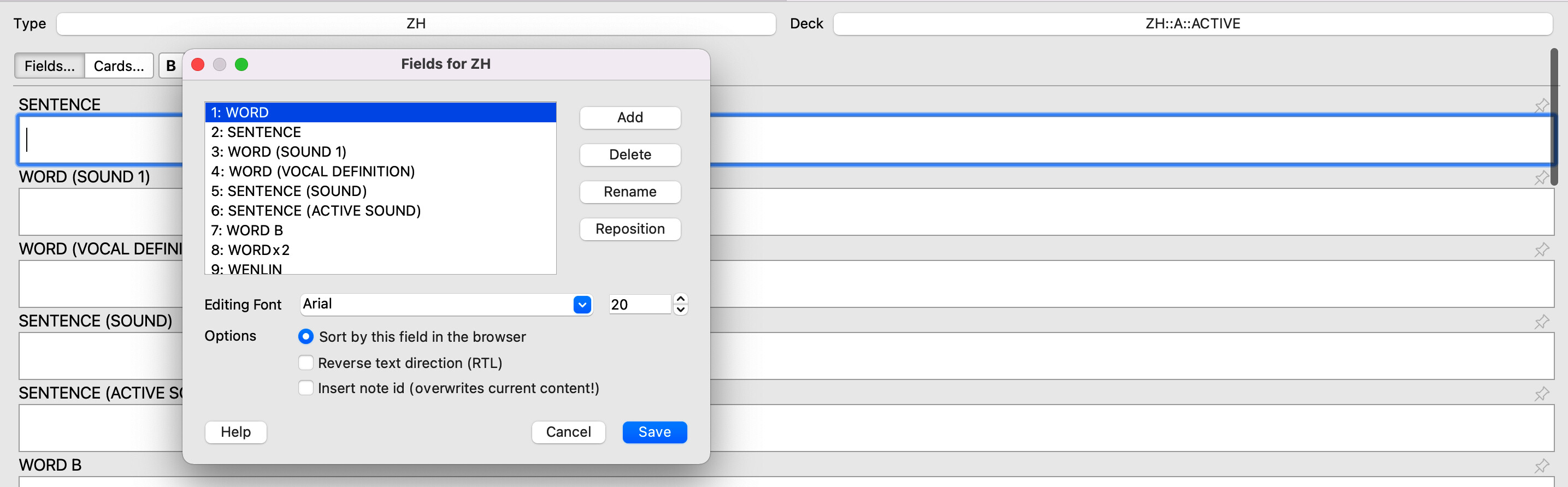Click the Rename field button
The height and width of the screenshot is (487, 1568).
point(630,192)
